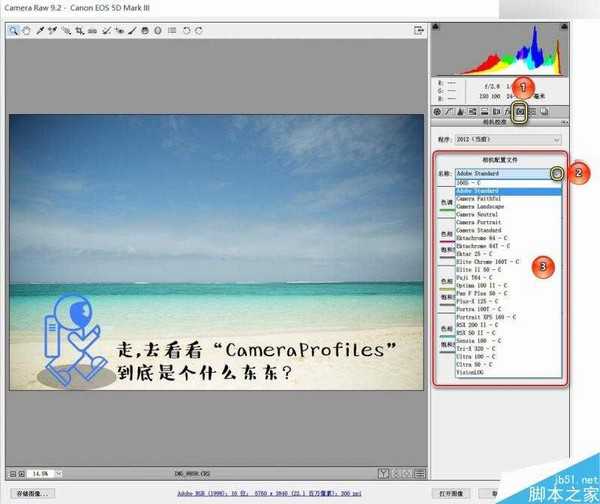Open the Snapshots panel tab
This screenshot has height=504, width=600.
(x=545, y=112)
